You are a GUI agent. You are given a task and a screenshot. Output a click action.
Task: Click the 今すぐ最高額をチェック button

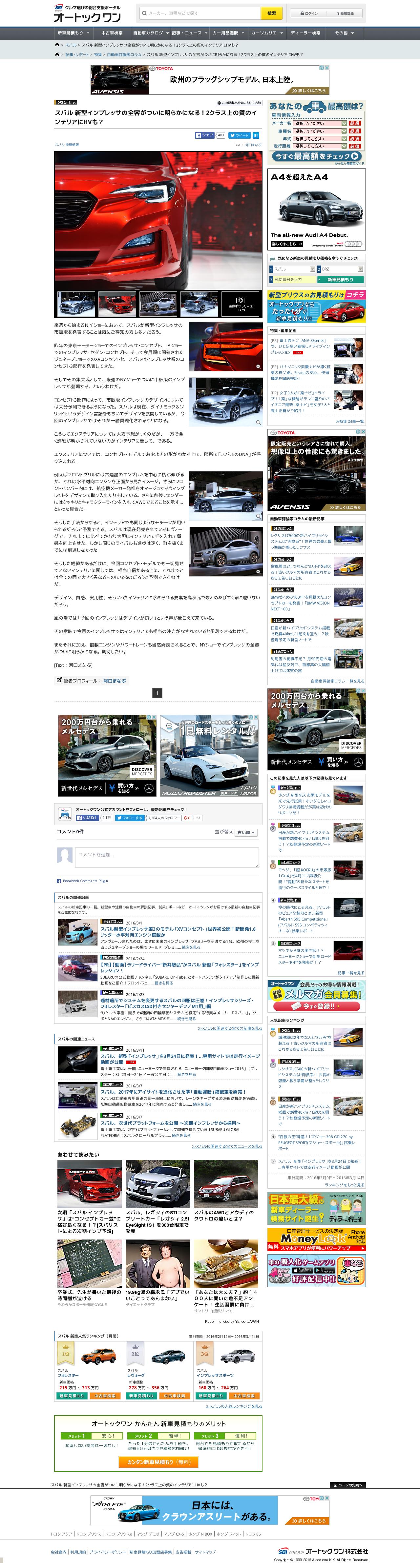coord(317,156)
